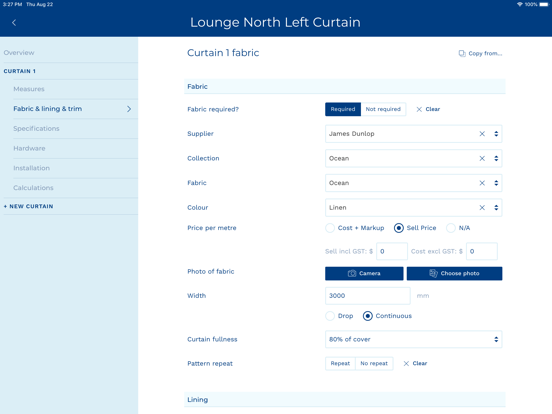The width and height of the screenshot is (552, 414).
Task: Clear the Supplier field with X
Action: (482, 134)
